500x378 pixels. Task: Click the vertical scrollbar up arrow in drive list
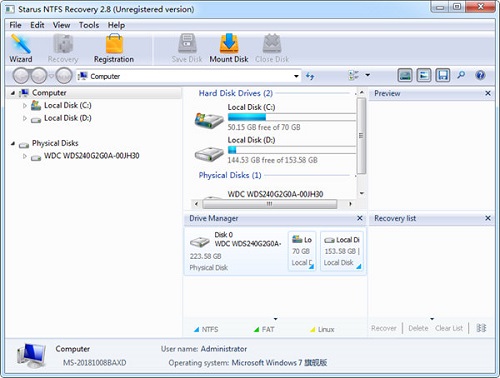[x=362, y=92]
